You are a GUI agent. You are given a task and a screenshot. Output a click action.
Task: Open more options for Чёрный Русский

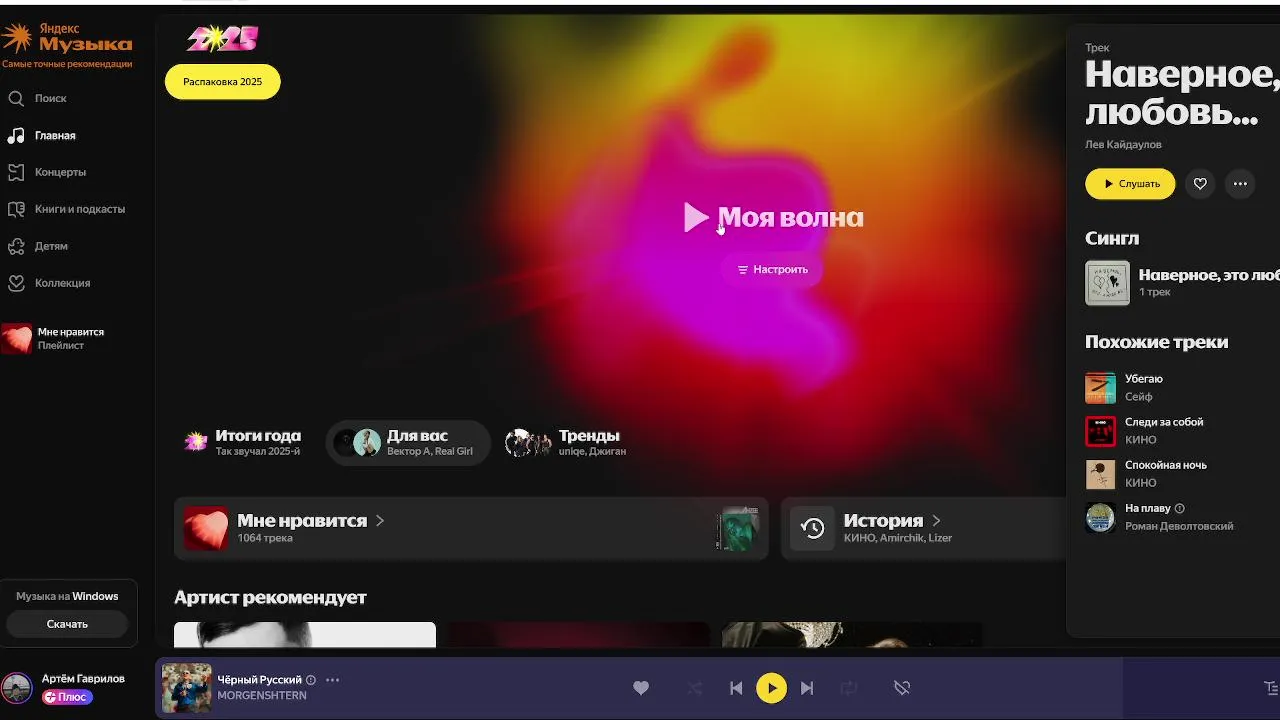(x=333, y=680)
